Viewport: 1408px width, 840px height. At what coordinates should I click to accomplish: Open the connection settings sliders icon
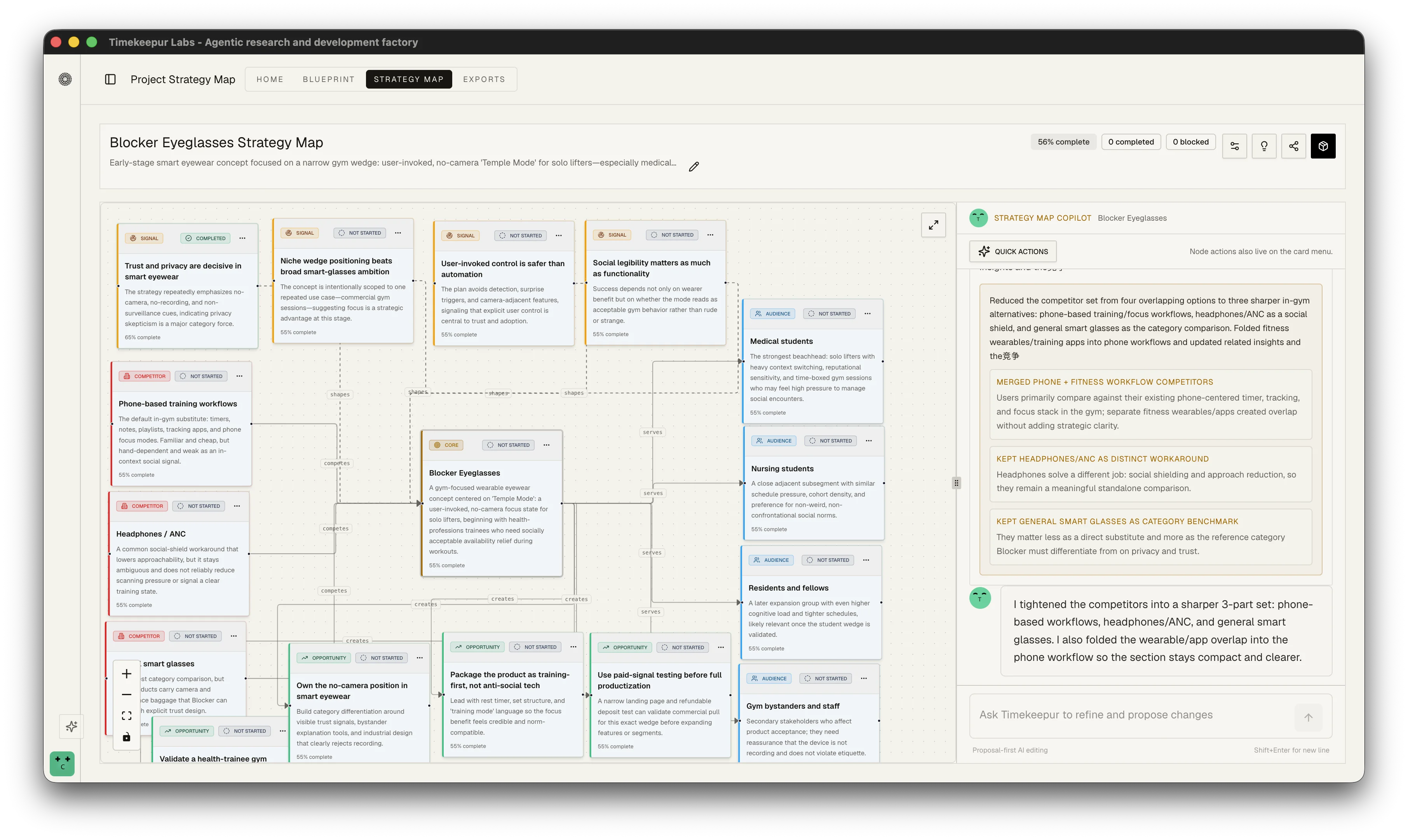[x=1235, y=145]
